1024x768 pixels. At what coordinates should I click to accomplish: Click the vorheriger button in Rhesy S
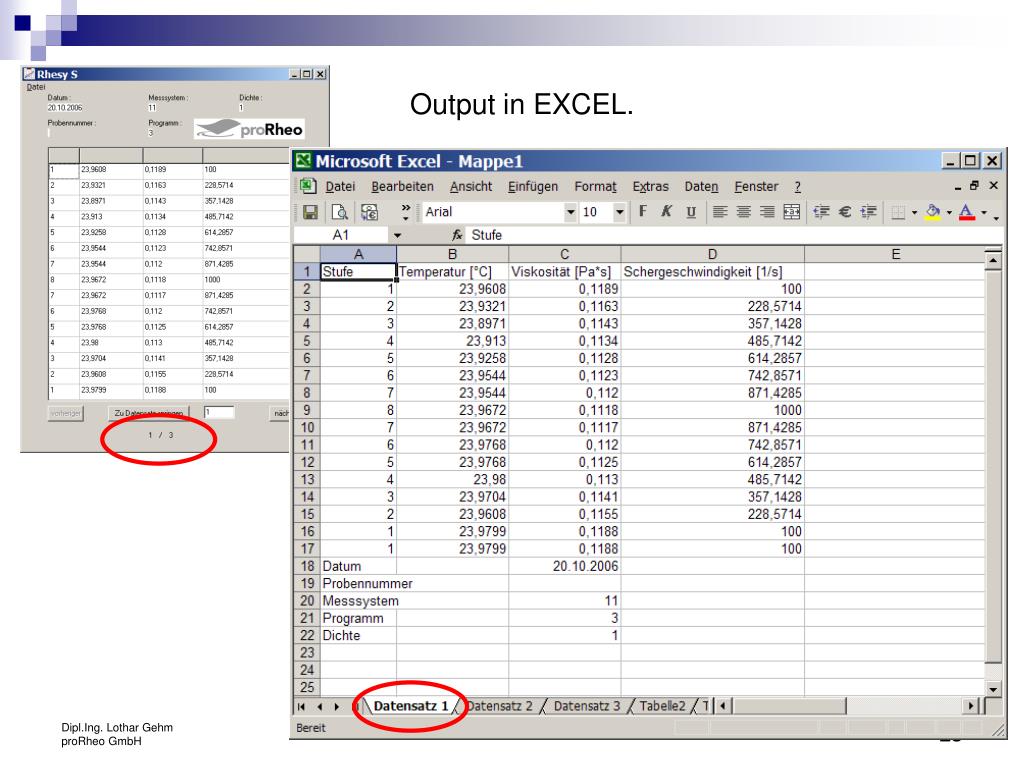[x=66, y=413]
